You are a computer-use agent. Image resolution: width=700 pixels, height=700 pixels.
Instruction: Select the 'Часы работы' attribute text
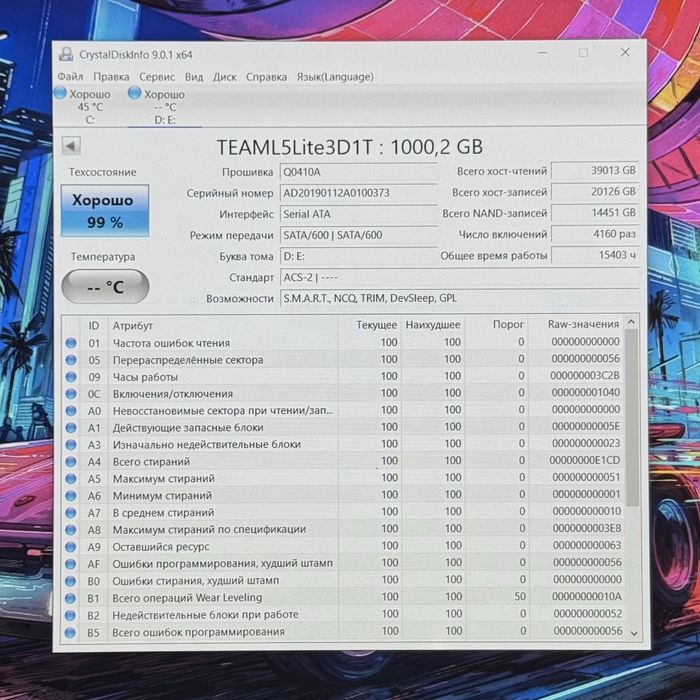145,377
